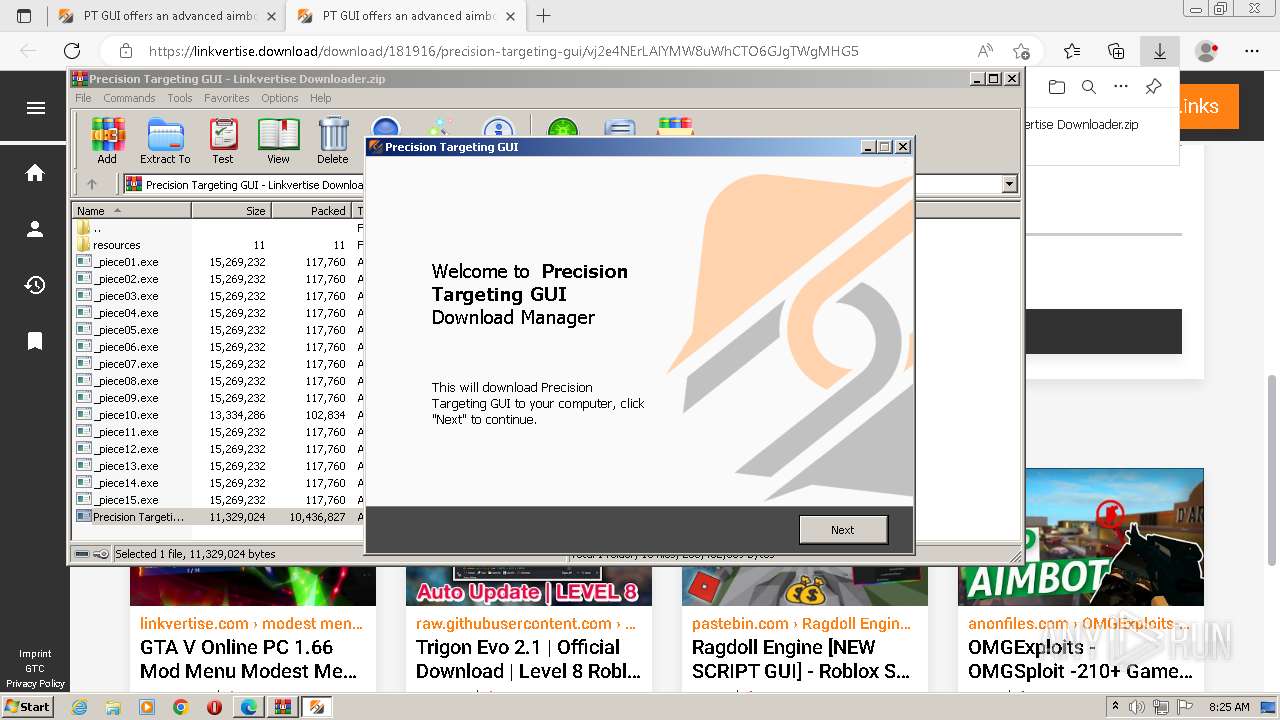Click the taskbar clock showing 8:25 AM
The image size is (1280, 720).
[x=1228, y=707]
